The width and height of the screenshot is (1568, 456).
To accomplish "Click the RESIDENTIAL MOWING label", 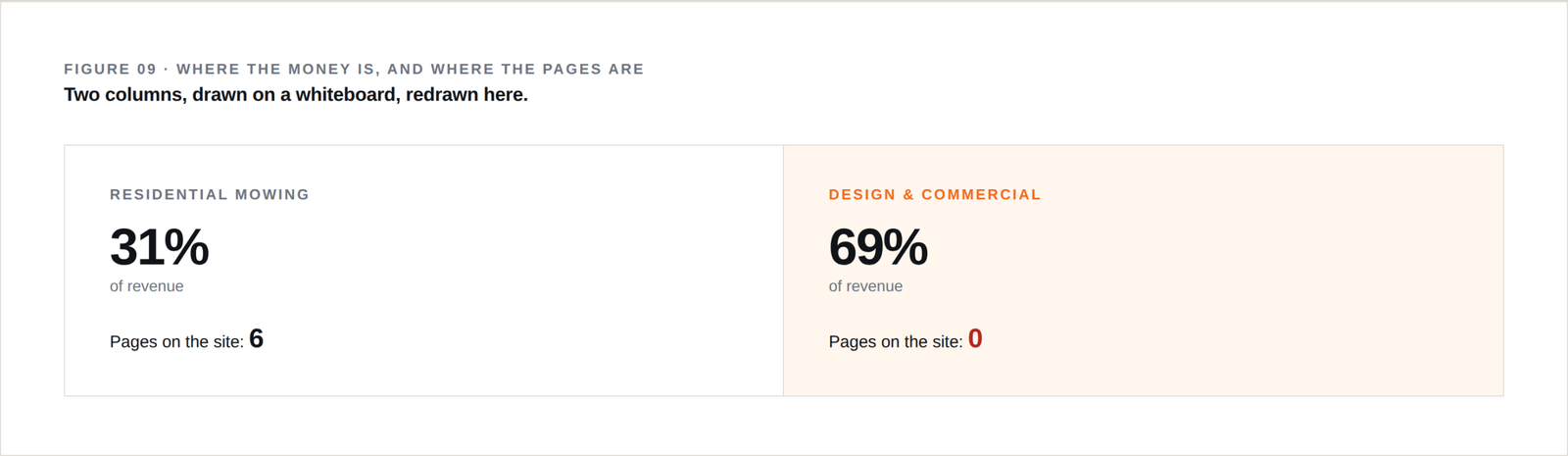I will coord(210,194).
